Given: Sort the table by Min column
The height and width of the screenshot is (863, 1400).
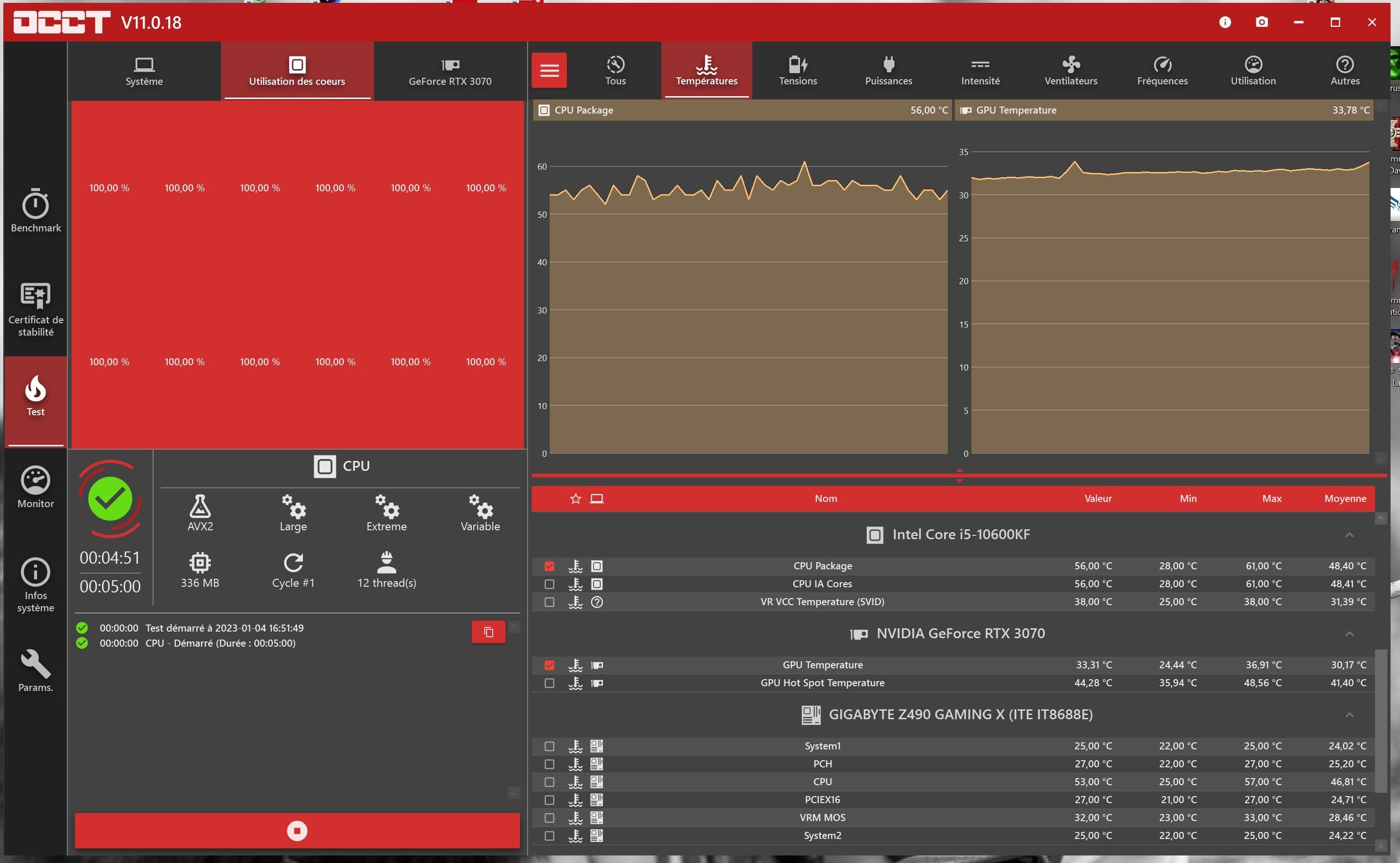Looking at the screenshot, I should 1188,499.
